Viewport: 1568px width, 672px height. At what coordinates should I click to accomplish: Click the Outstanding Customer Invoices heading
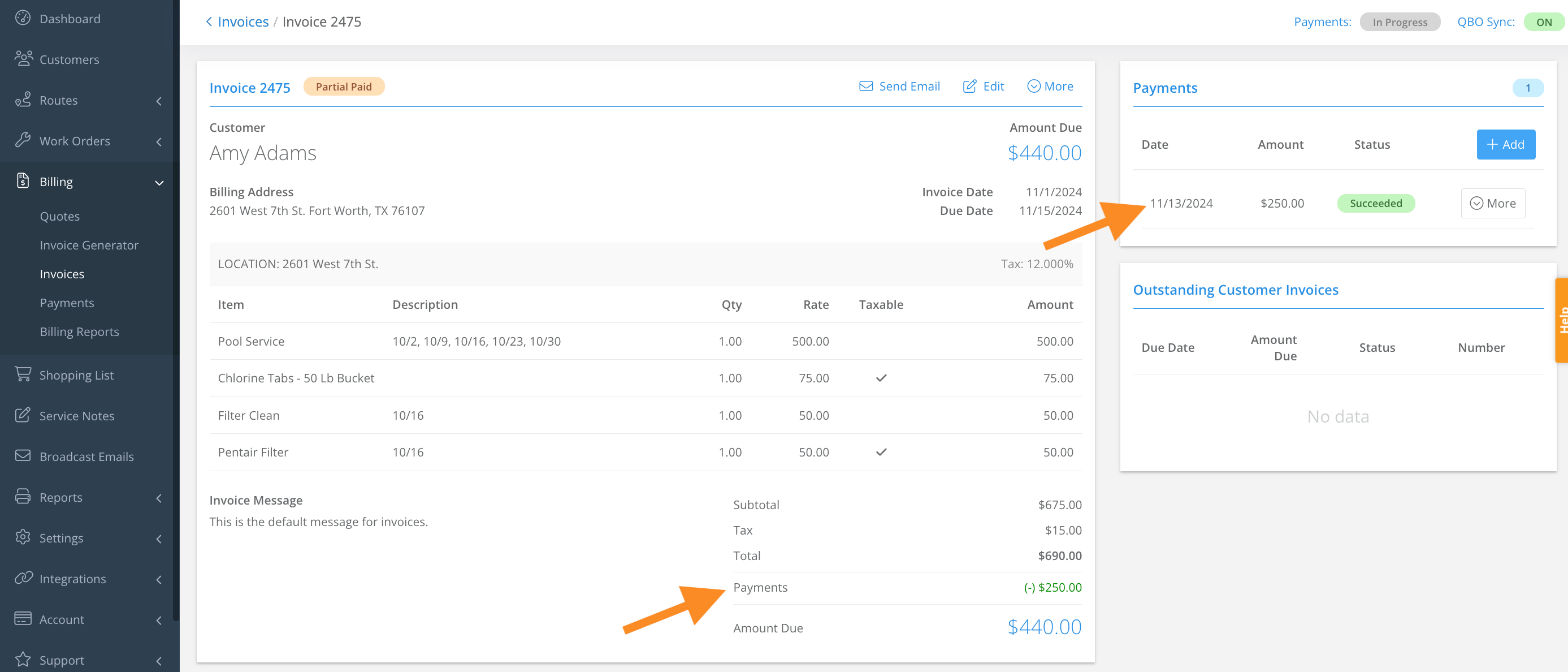pos(1235,290)
